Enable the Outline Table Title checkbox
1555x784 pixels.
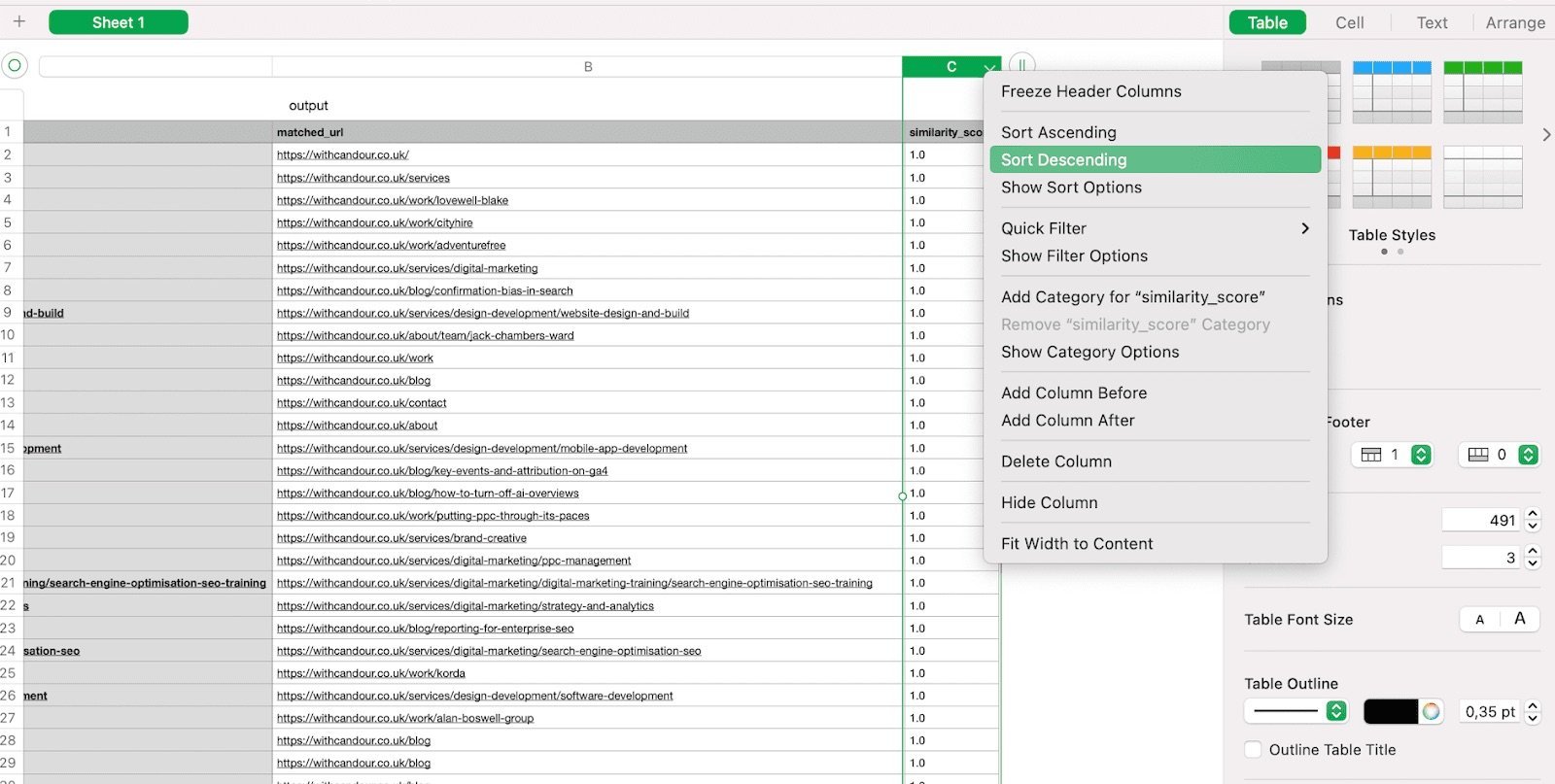click(1253, 749)
